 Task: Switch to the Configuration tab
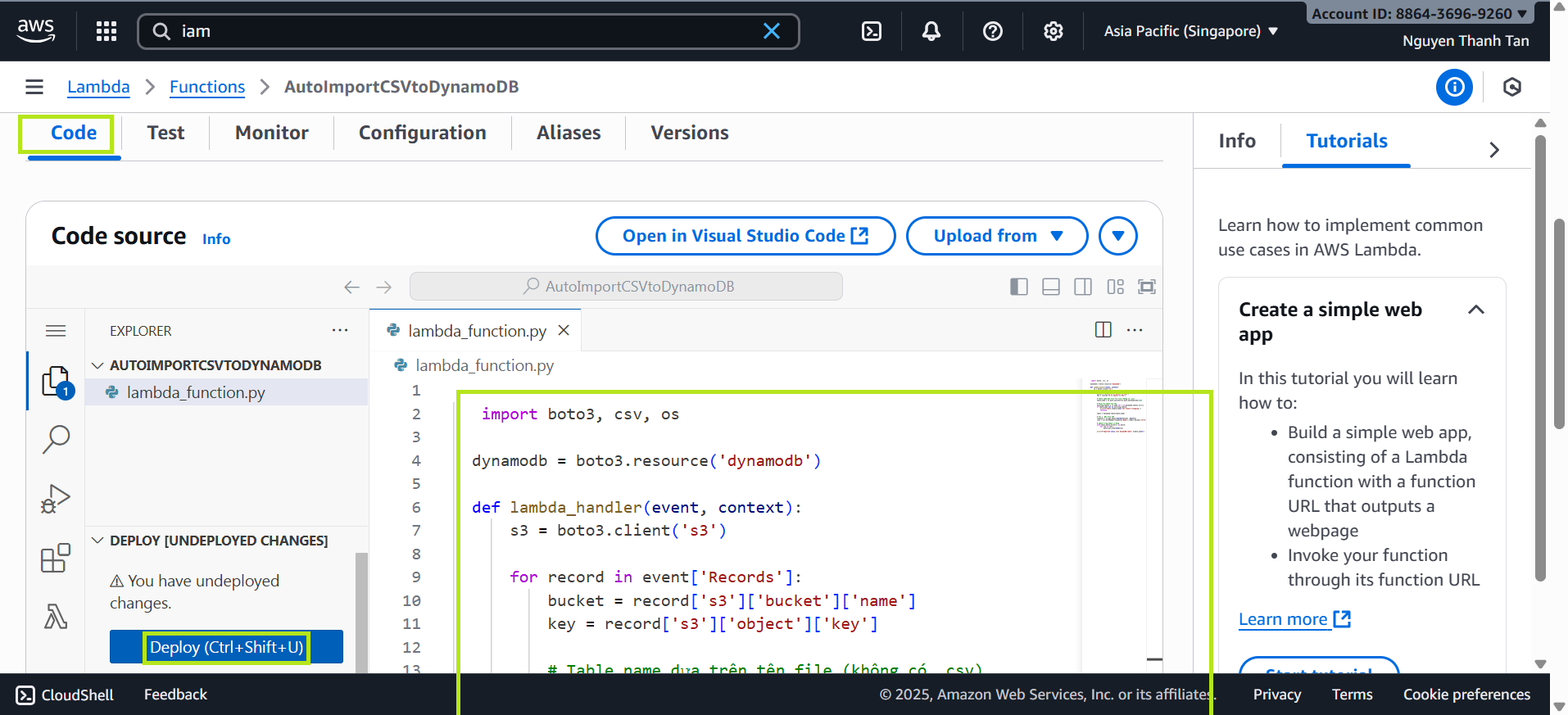tap(423, 133)
